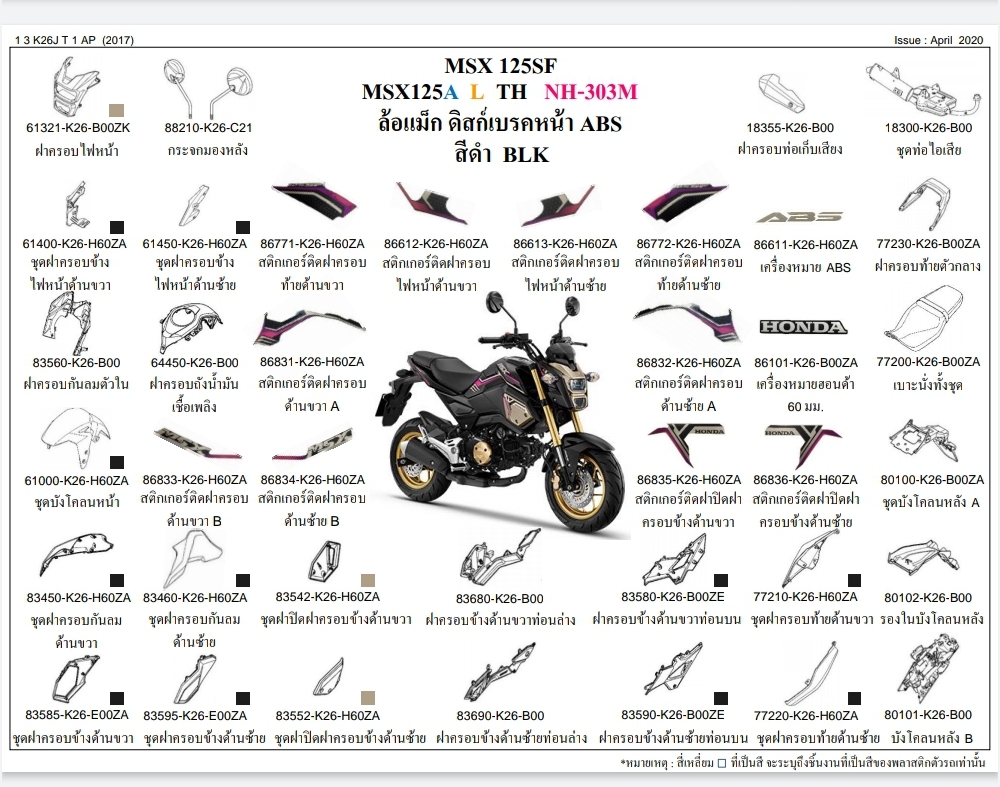Click the sticker image above 86612-K26-H60ZA

point(430,204)
